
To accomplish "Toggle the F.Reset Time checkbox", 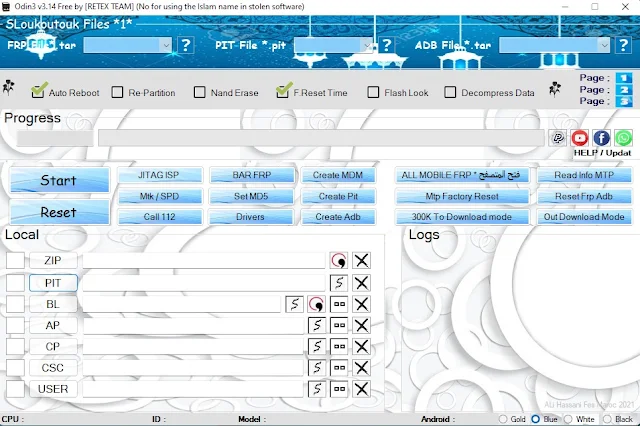I will pos(282,91).
